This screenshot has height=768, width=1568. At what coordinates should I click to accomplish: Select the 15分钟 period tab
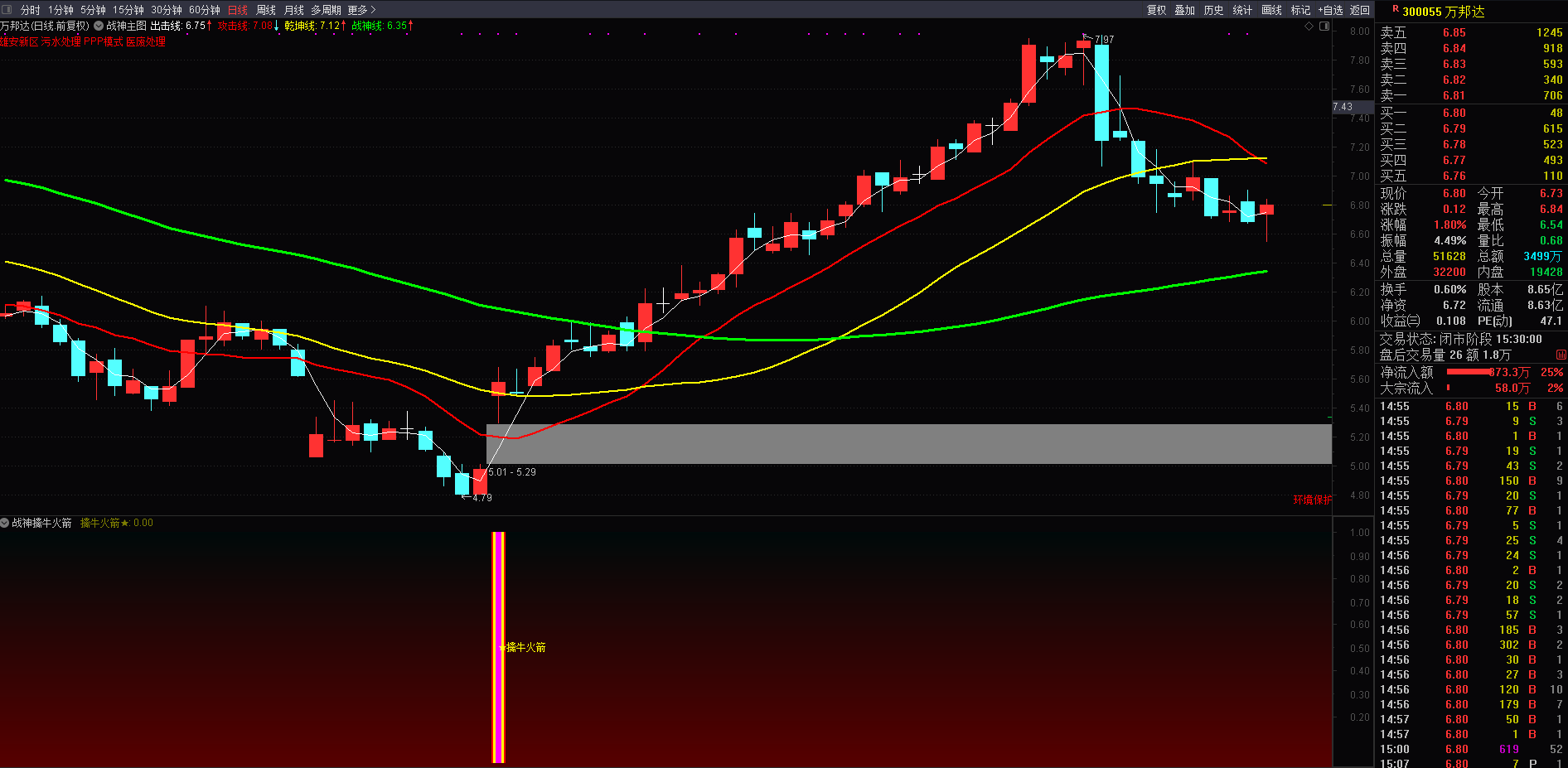(x=128, y=10)
